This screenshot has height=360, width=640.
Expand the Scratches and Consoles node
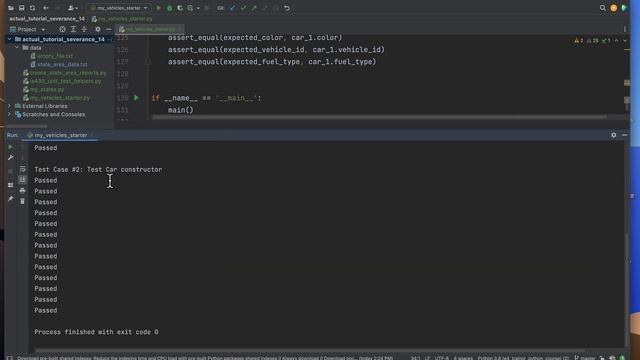coord(9,114)
